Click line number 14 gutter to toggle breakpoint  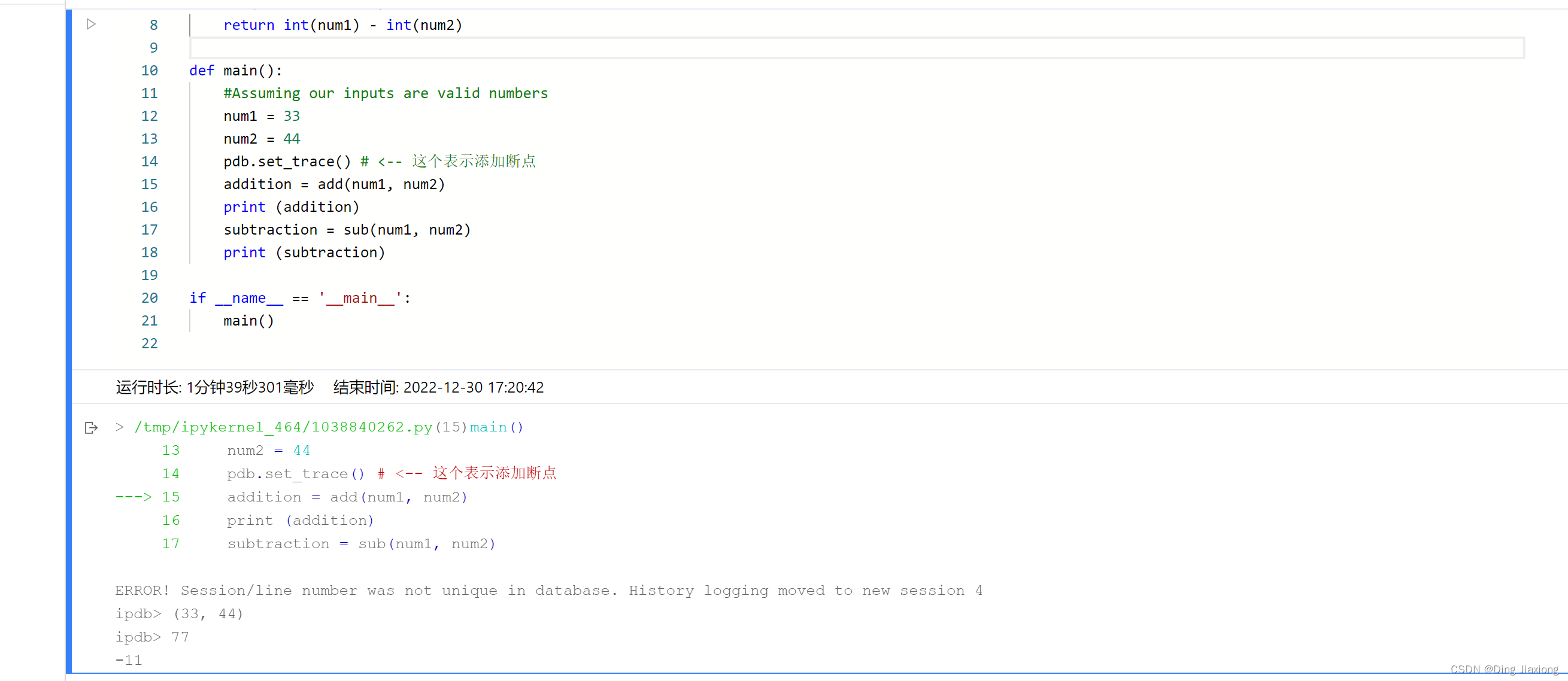coord(150,161)
